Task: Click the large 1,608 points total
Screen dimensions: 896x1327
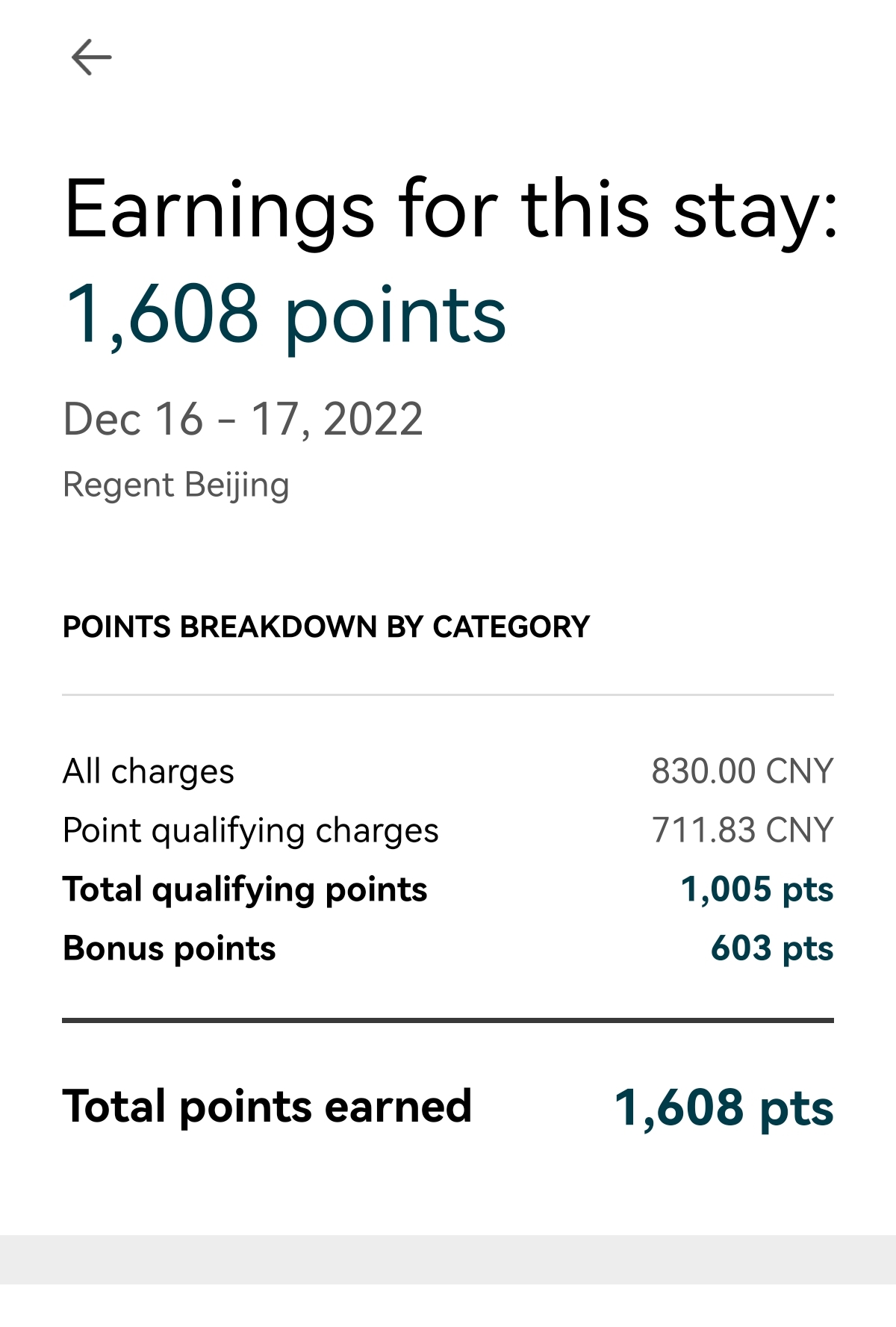Action: click(285, 316)
